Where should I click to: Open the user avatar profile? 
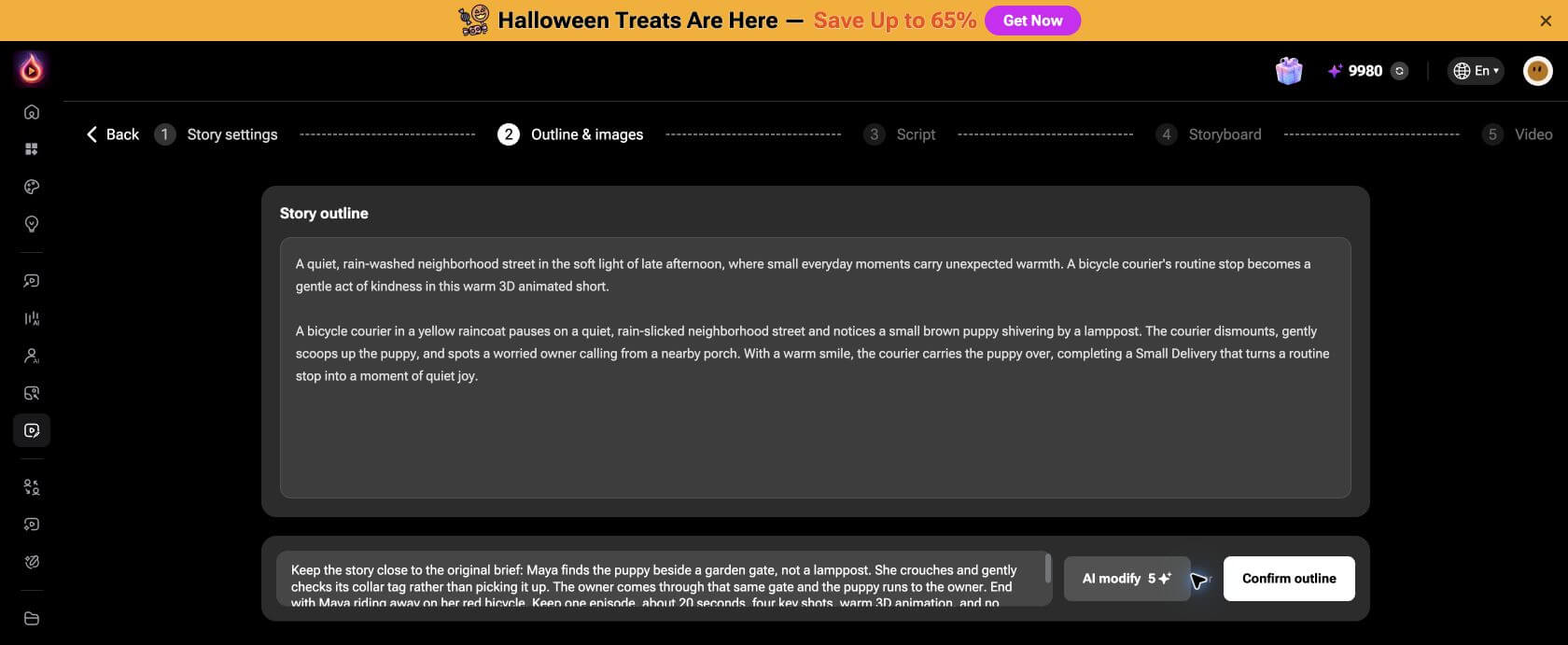tap(1537, 71)
